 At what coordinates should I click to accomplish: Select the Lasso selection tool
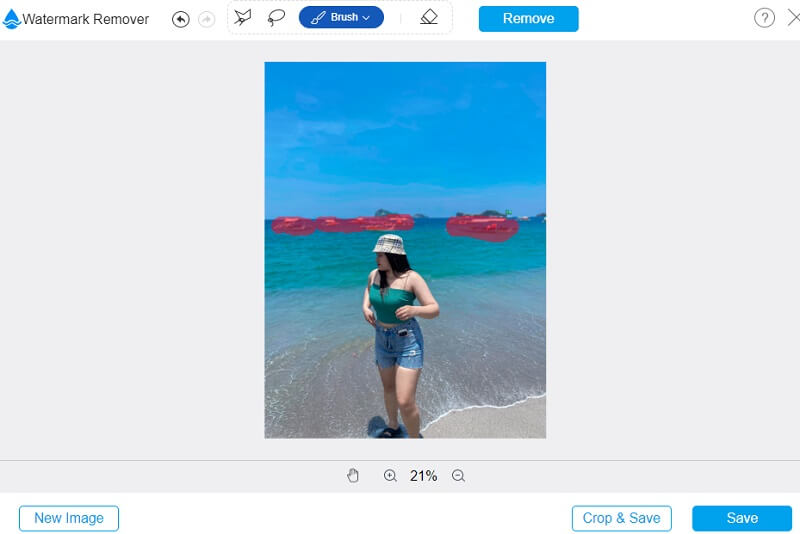point(276,17)
